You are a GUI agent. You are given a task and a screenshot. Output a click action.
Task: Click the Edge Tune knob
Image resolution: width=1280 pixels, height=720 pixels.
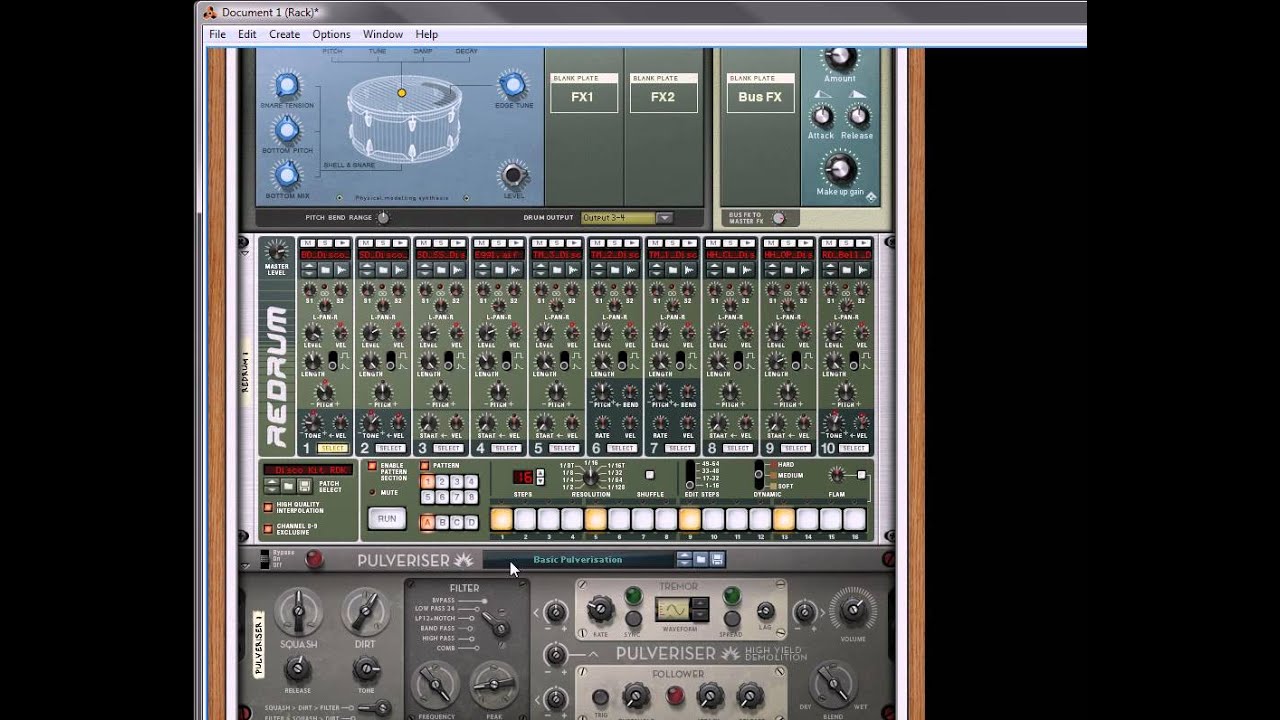(513, 85)
